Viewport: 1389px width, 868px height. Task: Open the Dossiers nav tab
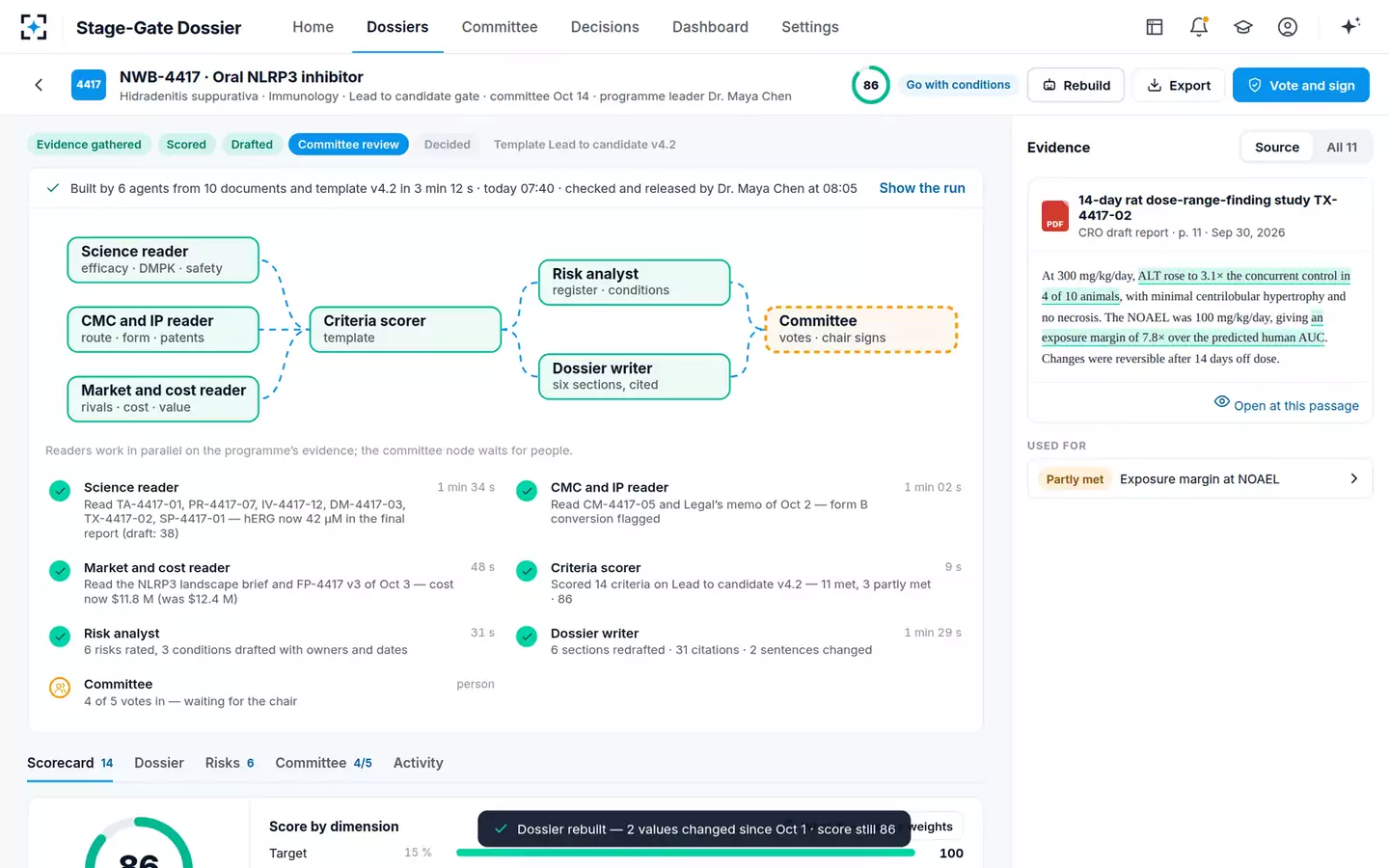pos(397,27)
